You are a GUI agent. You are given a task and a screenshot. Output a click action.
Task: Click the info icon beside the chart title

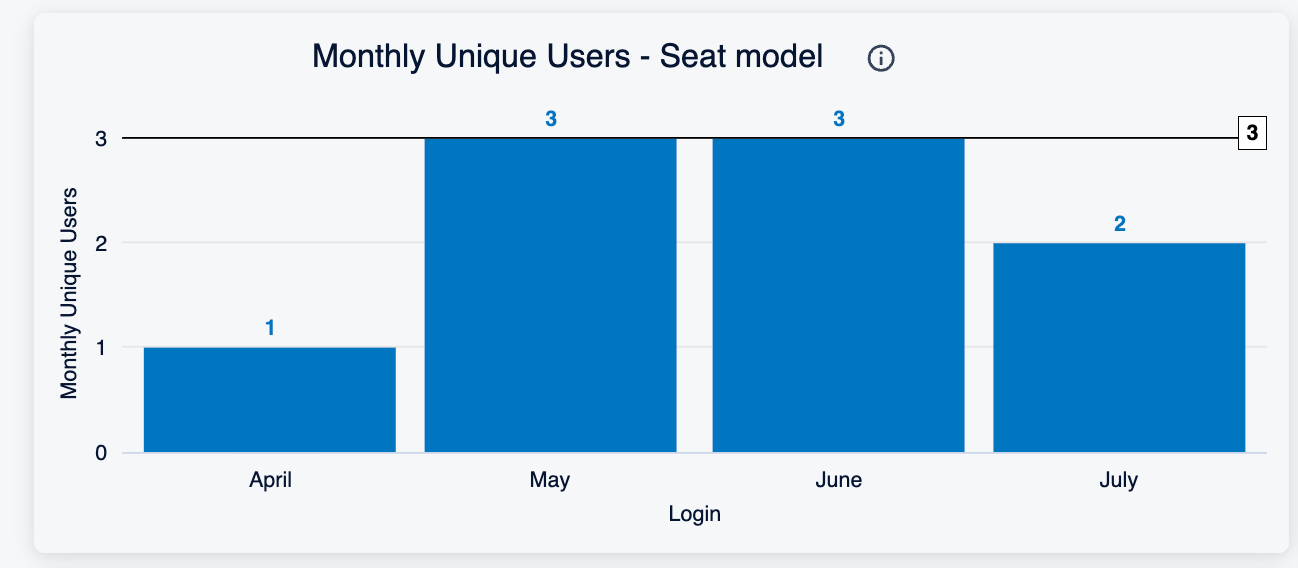pyautogui.click(x=881, y=59)
